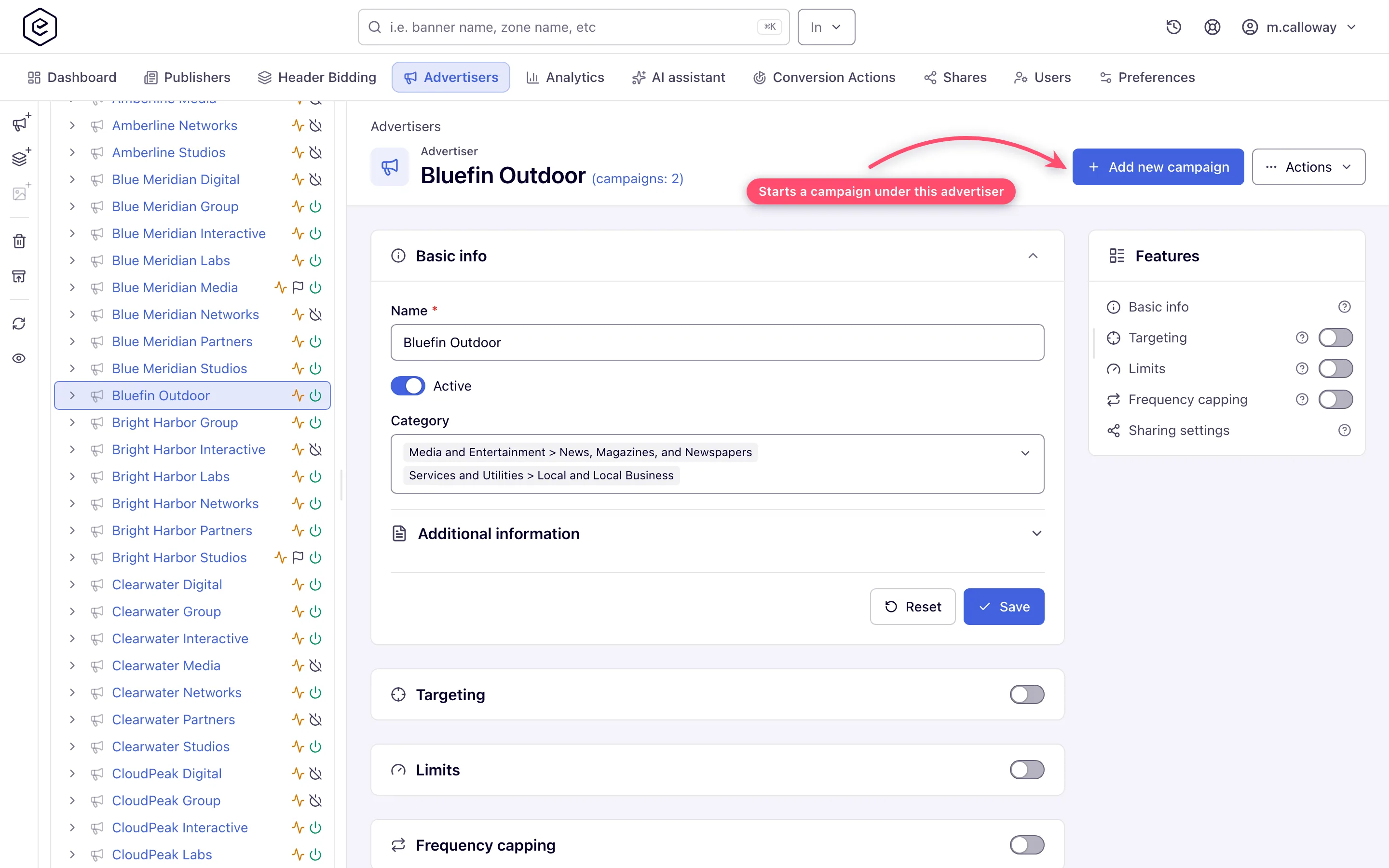Click the help icon next to Limits feature
This screenshot has height=868, width=1389.
1302,368
